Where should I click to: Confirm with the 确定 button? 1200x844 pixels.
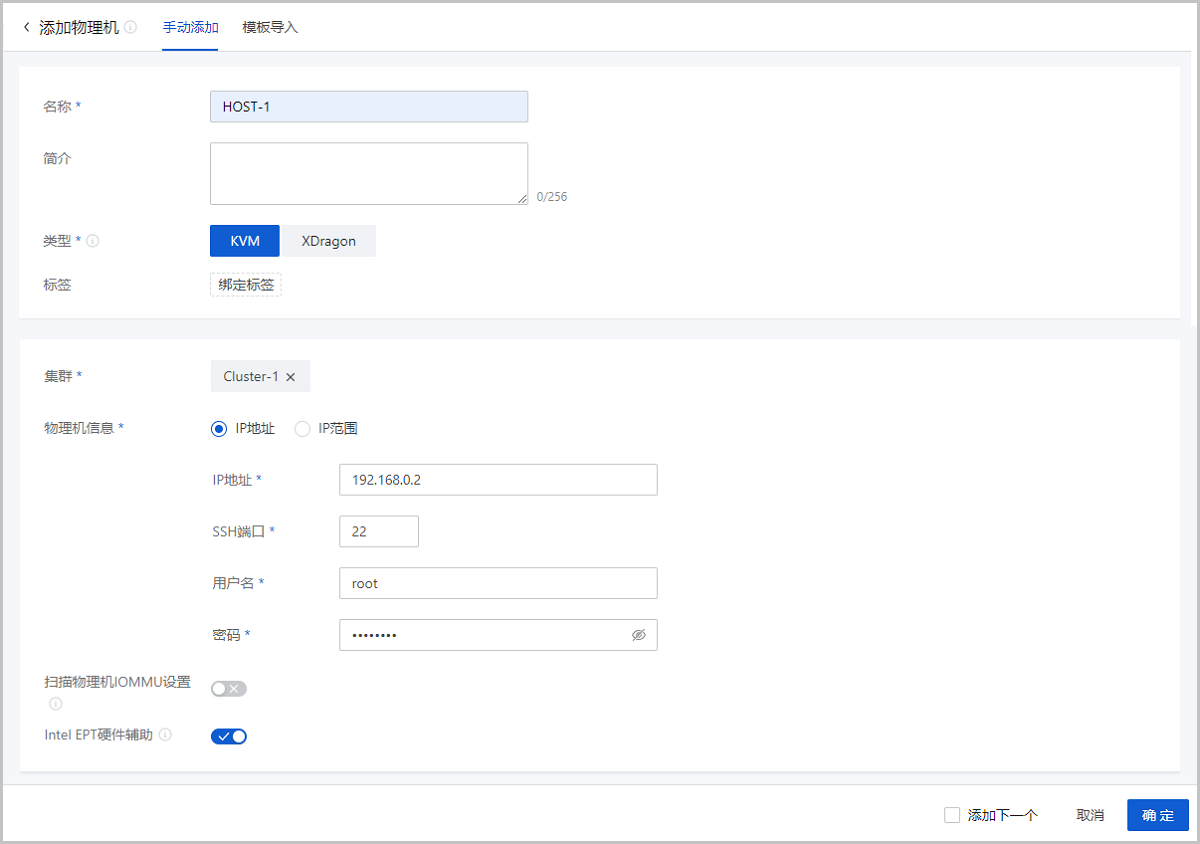click(x=1158, y=815)
